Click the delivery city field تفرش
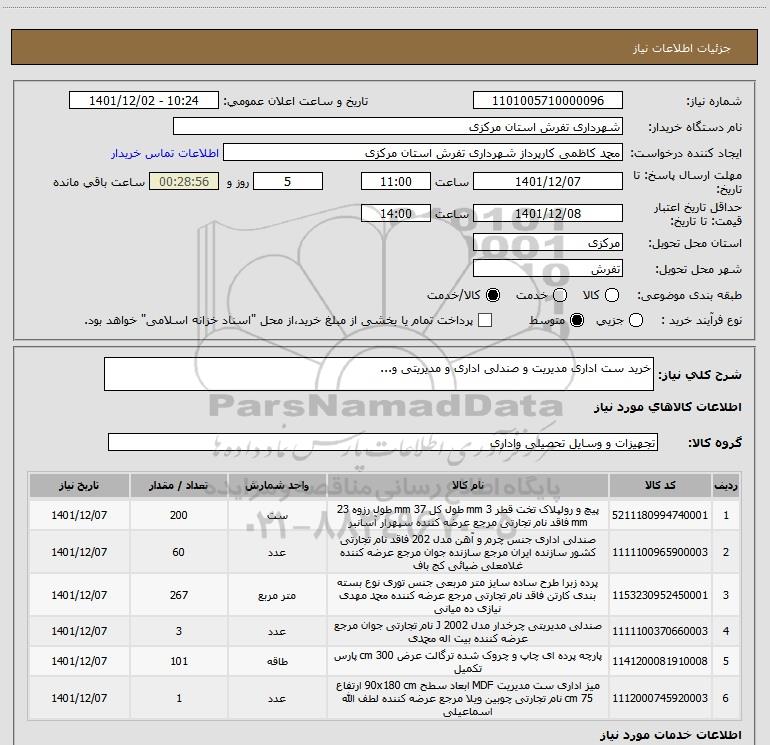 [x=548, y=269]
